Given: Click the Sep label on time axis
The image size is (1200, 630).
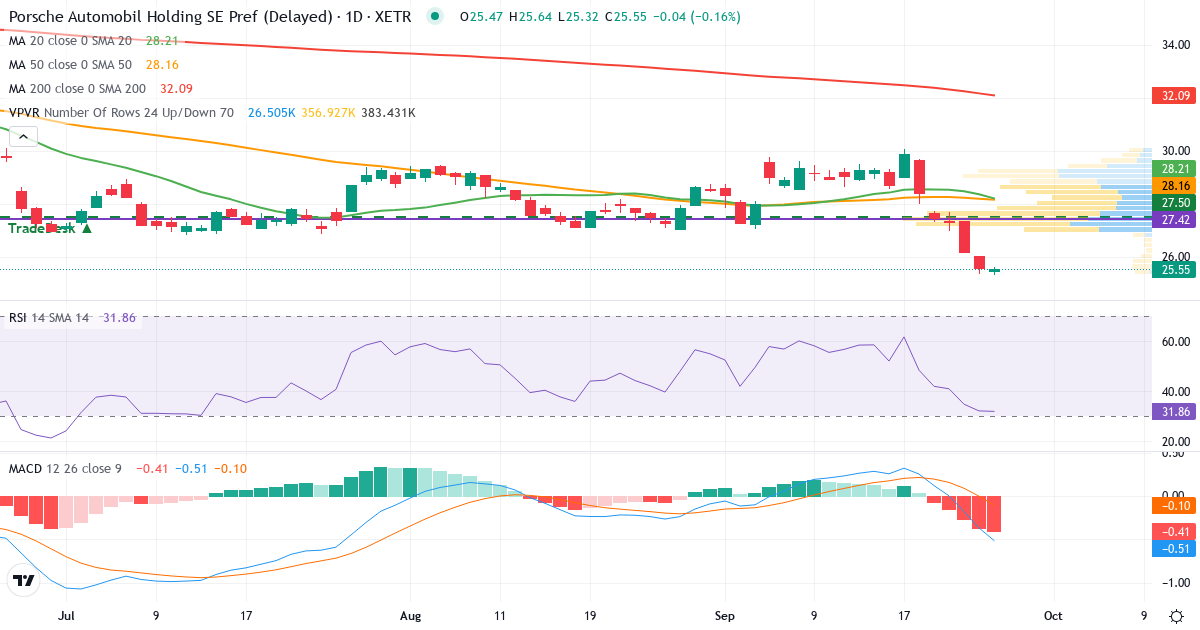Looking at the screenshot, I should coord(724,616).
